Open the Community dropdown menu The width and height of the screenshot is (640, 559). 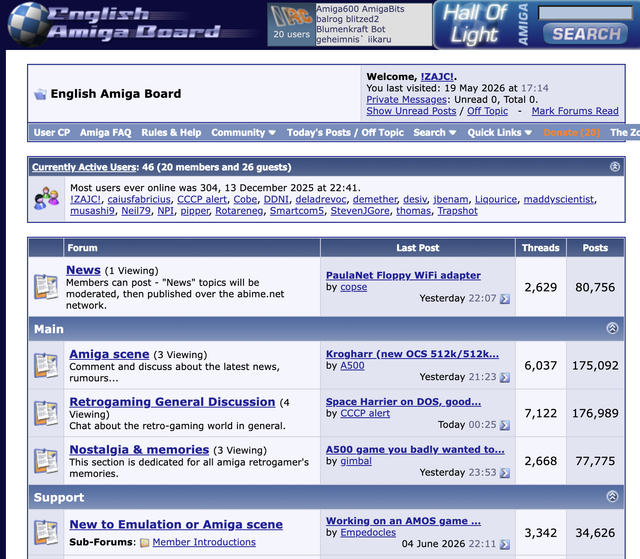point(244,133)
